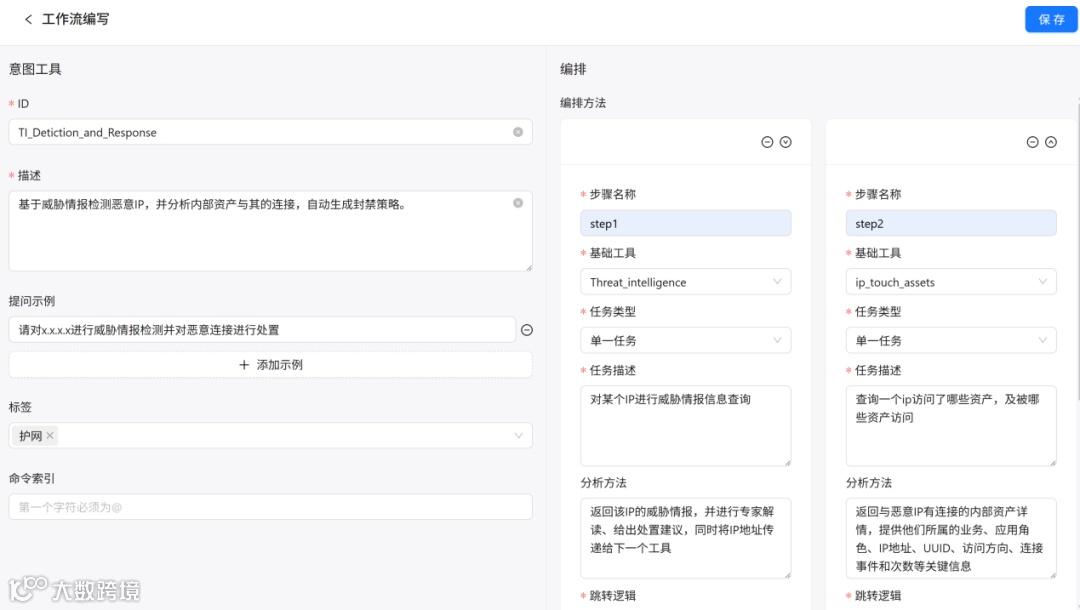Click the 保存 save button

(1051, 18)
